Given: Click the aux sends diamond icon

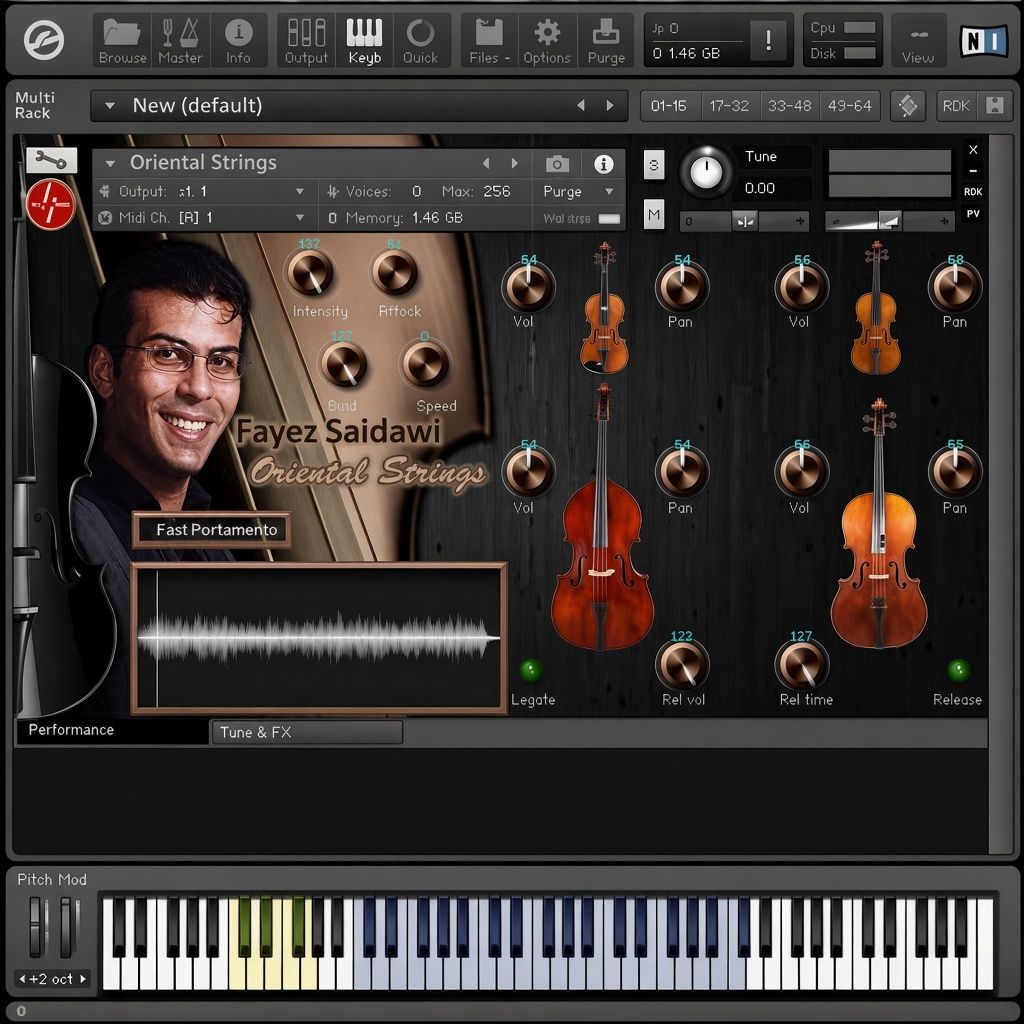Looking at the screenshot, I should pos(908,106).
